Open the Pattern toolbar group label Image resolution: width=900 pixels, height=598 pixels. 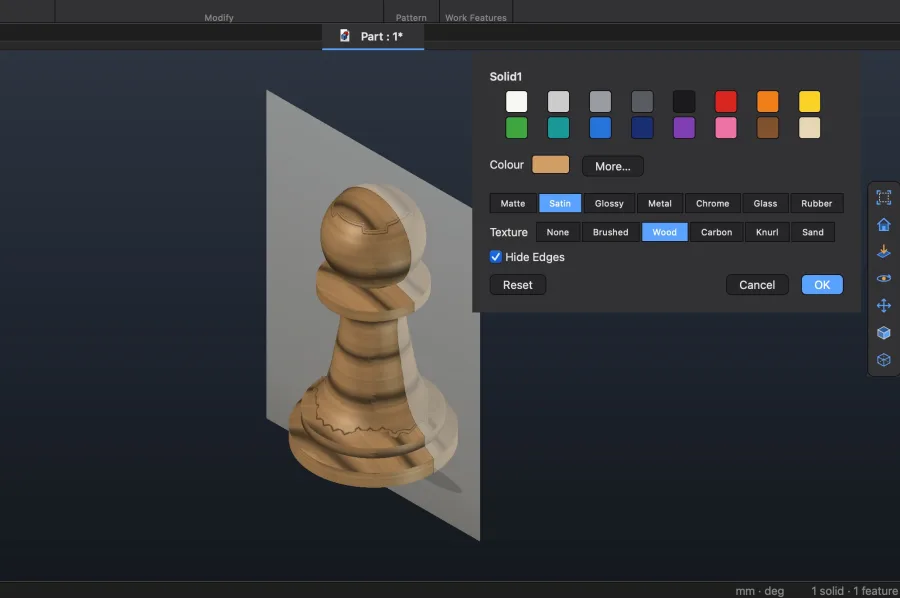411,18
